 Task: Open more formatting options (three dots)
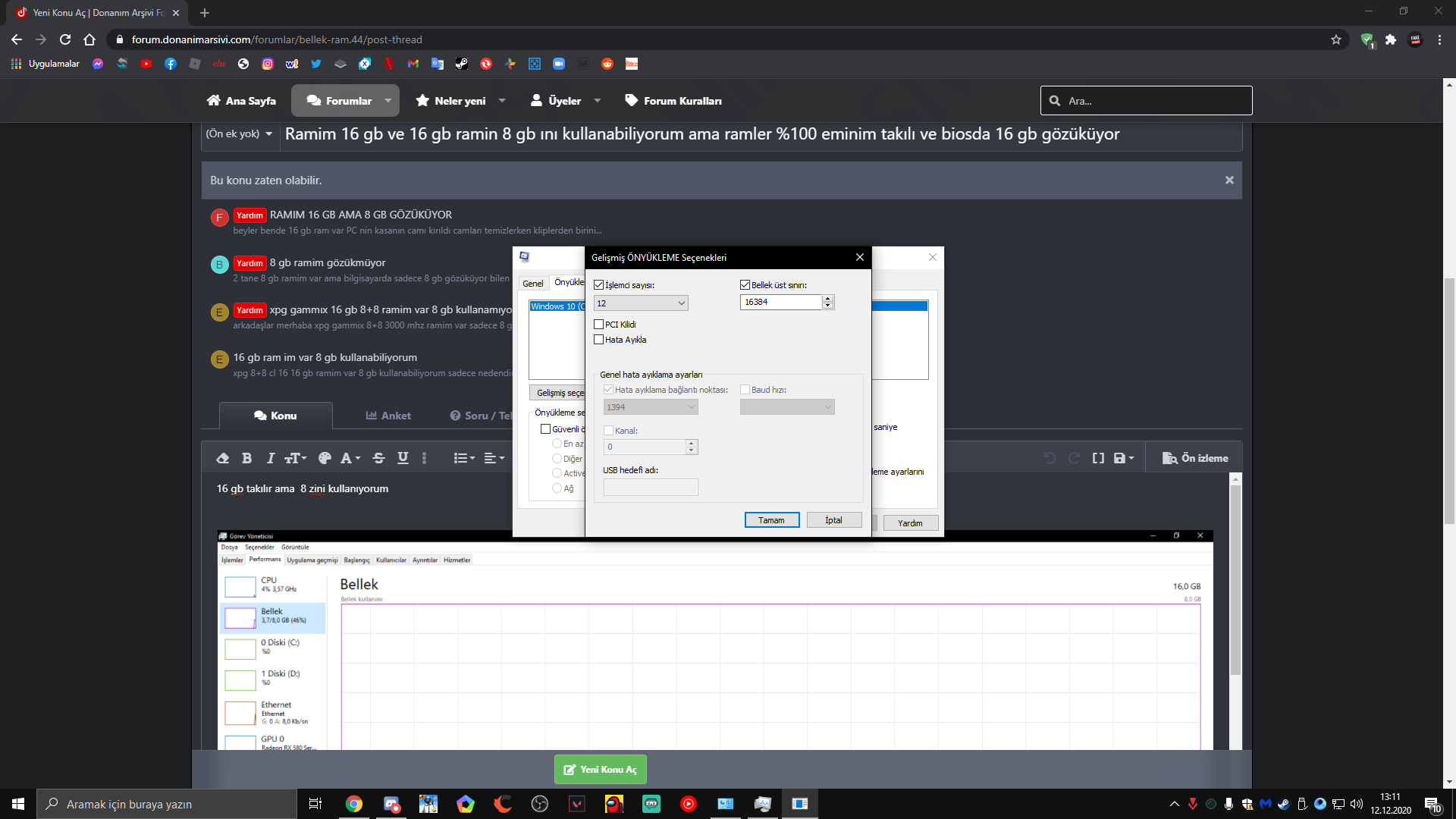[424, 458]
